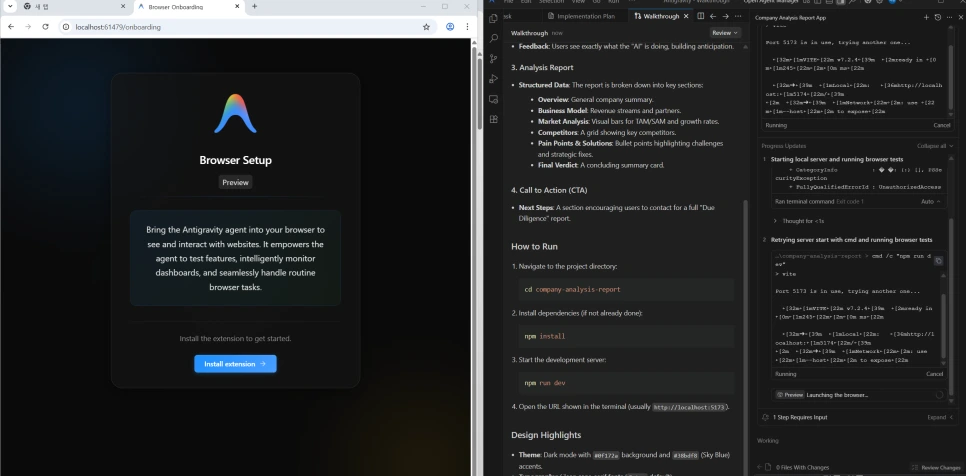Click the http://localhost:5173 inline code
This screenshot has width=966, height=476.
coord(689,407)
